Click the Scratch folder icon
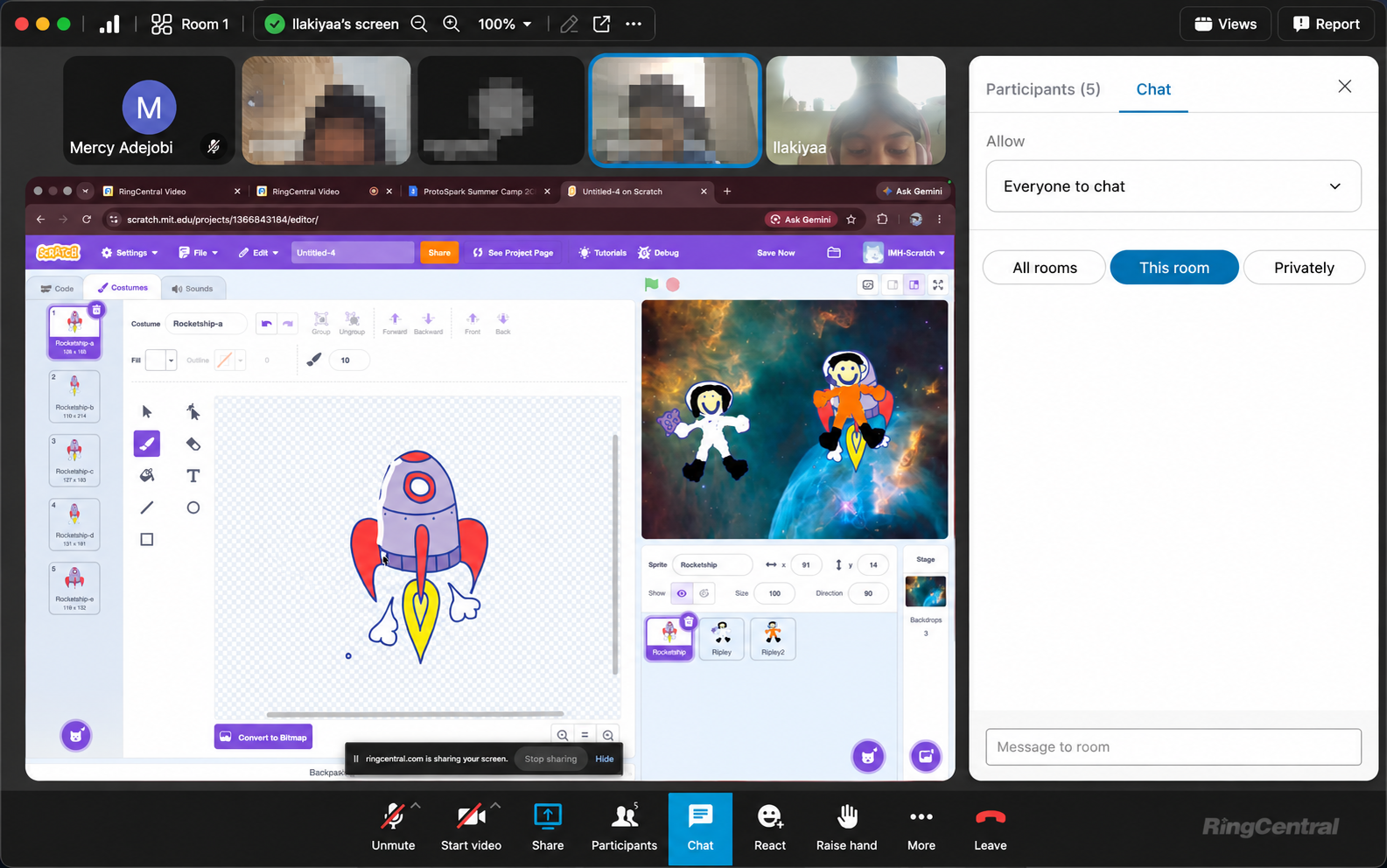Viewport: 1387px width, 868px height. point(834,253)
